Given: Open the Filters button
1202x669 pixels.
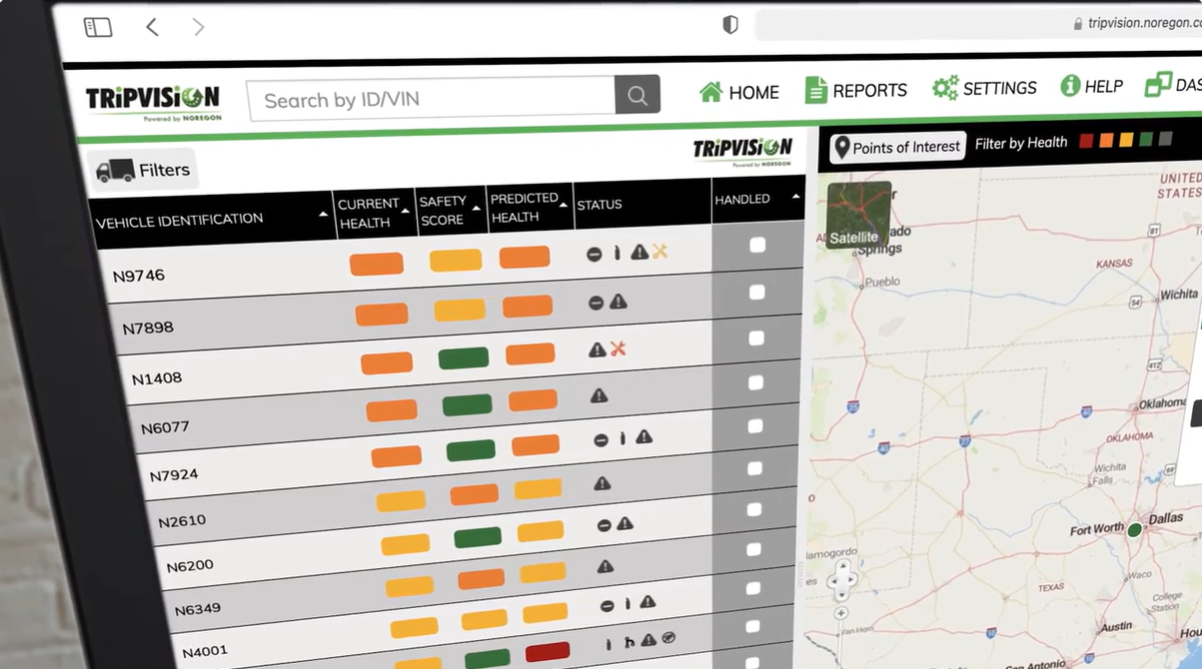Looking at the screenshot, I should coord(142,170).
